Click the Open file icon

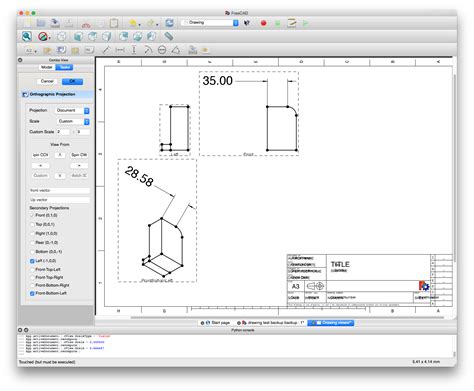tap(41, 23)
